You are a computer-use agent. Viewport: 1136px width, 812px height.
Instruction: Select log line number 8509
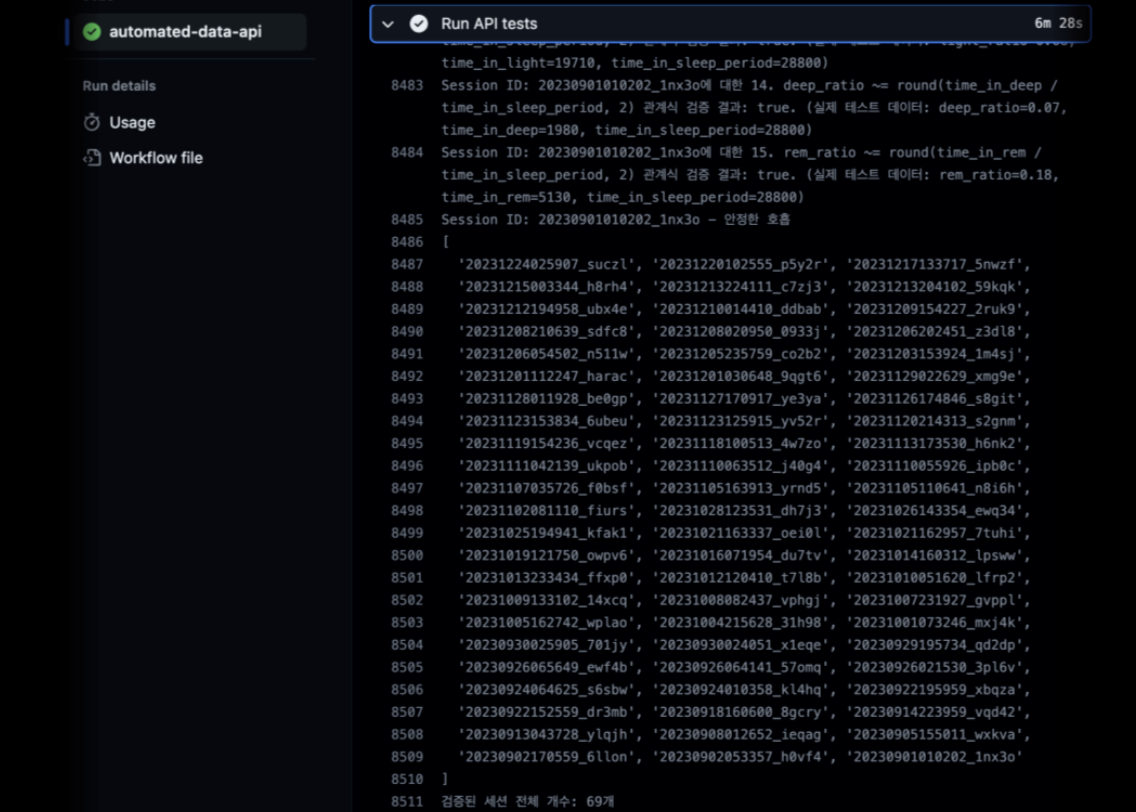(407, 757)
